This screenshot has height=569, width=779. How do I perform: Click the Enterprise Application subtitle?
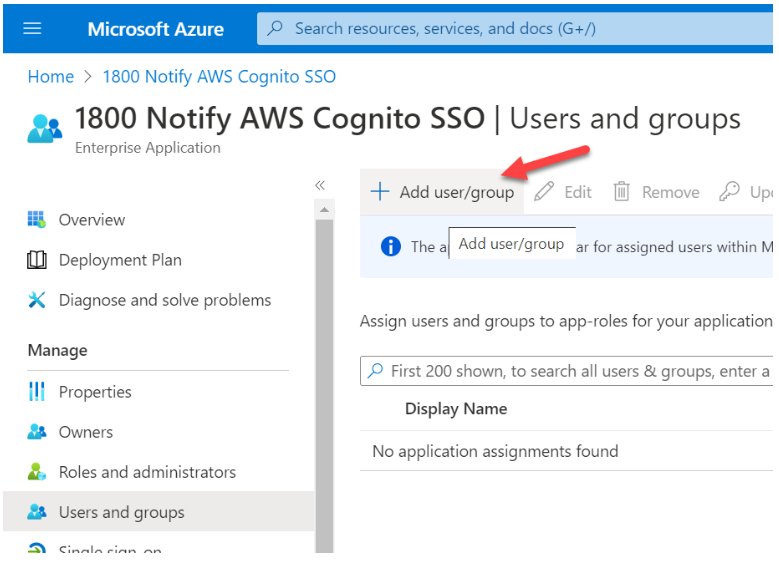coord(148,148)
